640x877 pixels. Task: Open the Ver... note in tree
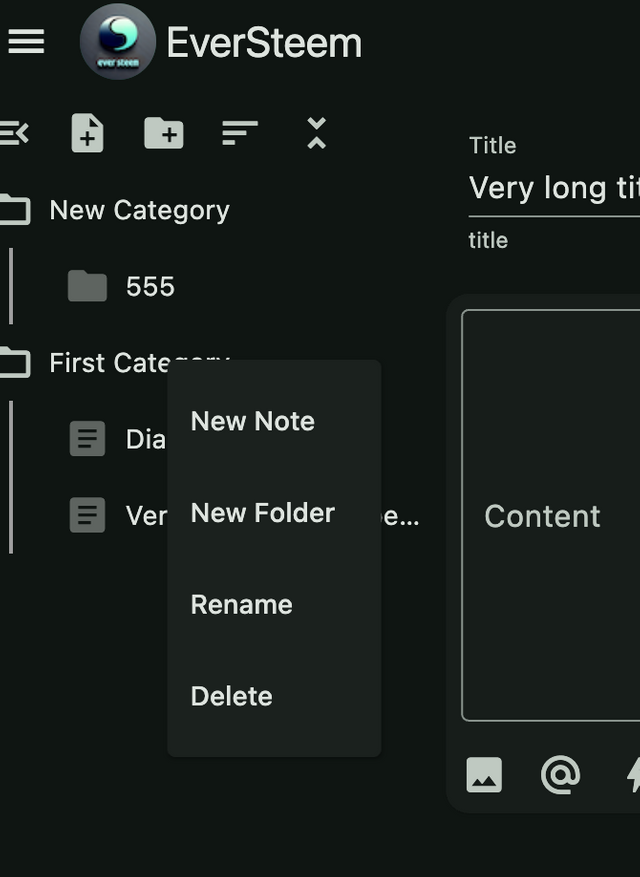(x=117, y=515)
